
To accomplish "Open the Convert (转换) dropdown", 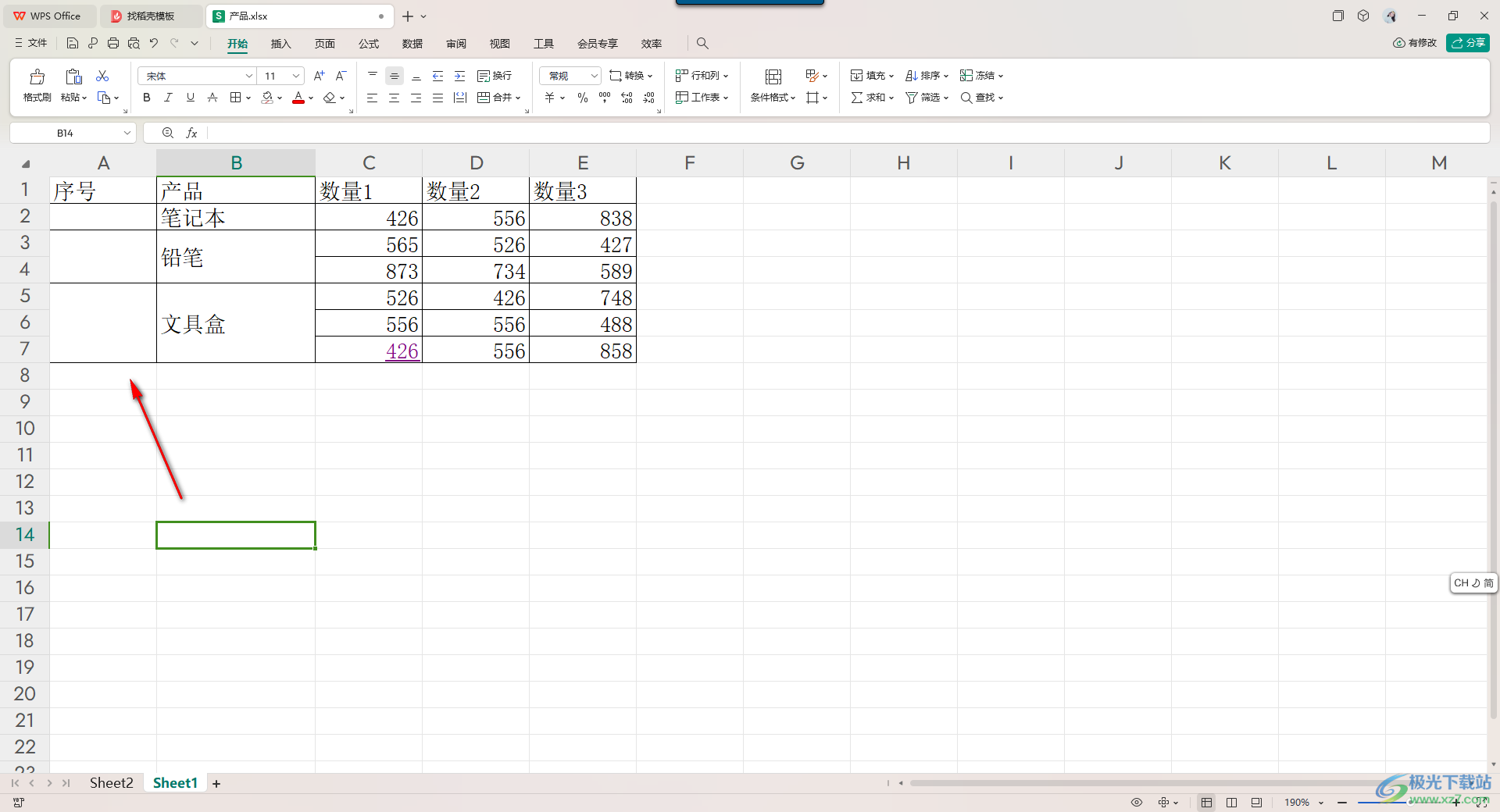I will (x=631, y=76).
